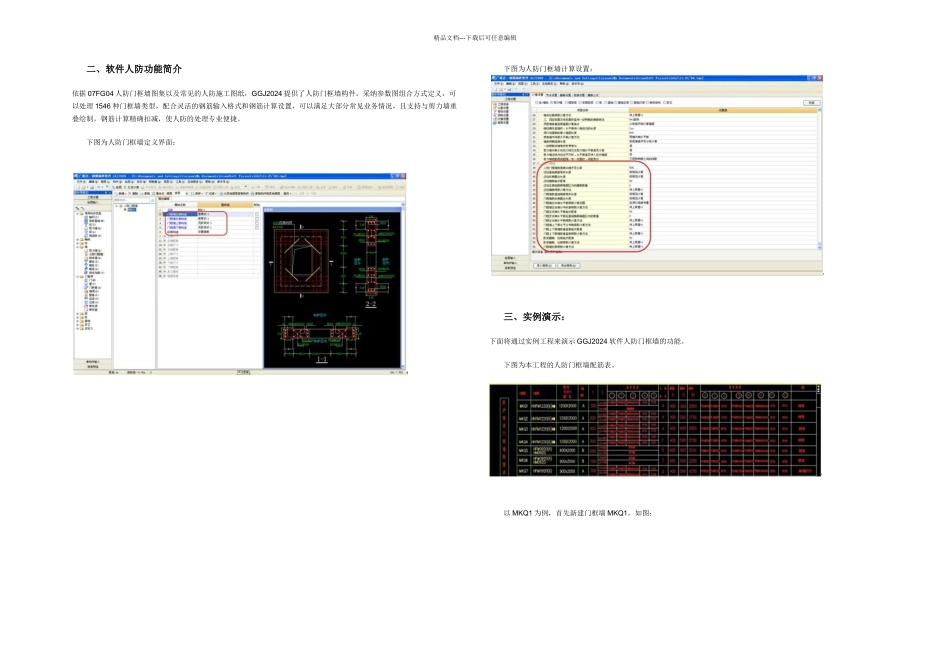
Task: Click the app icon in the settings window title bar
Action: [492, 76]
